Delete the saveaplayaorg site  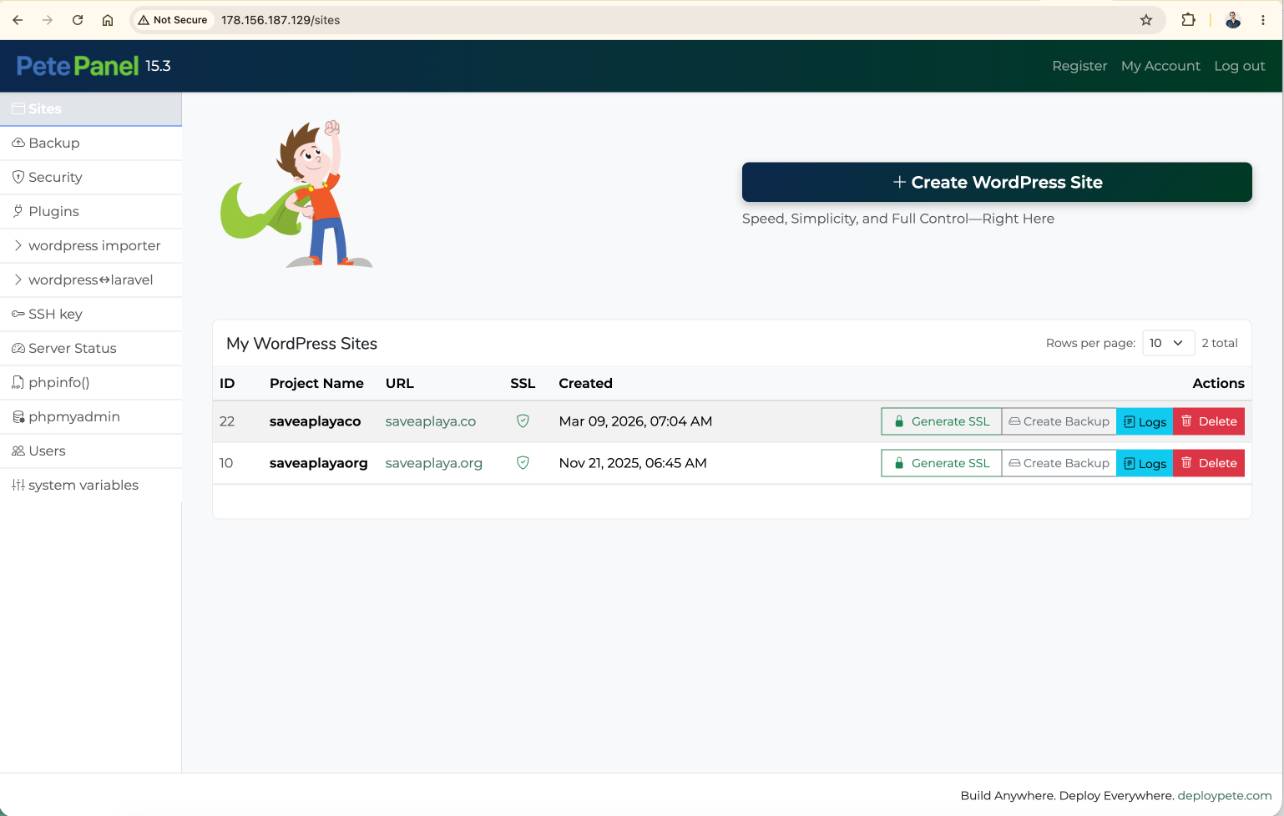[x=1209, y=463]
